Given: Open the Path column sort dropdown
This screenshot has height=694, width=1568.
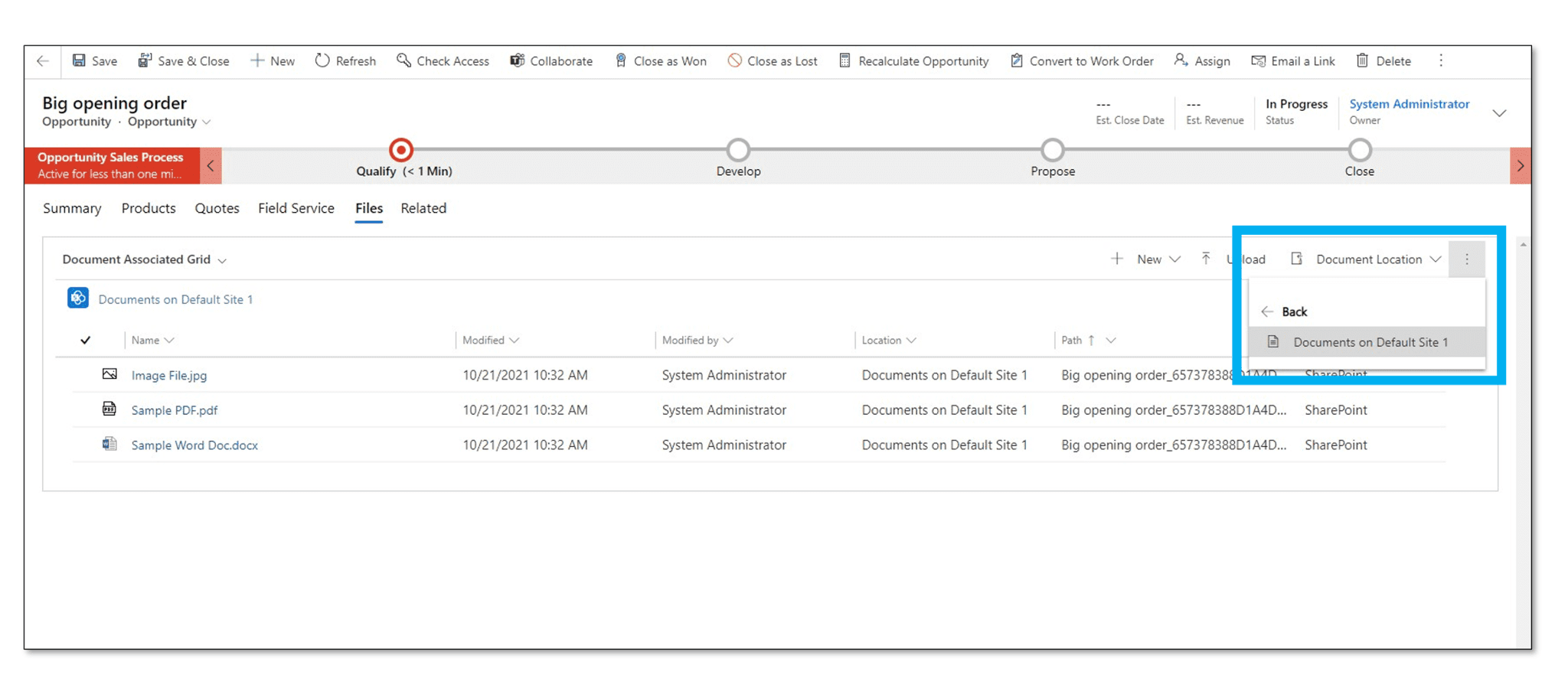Looking at the screenshot, I should pos(1111,340).
